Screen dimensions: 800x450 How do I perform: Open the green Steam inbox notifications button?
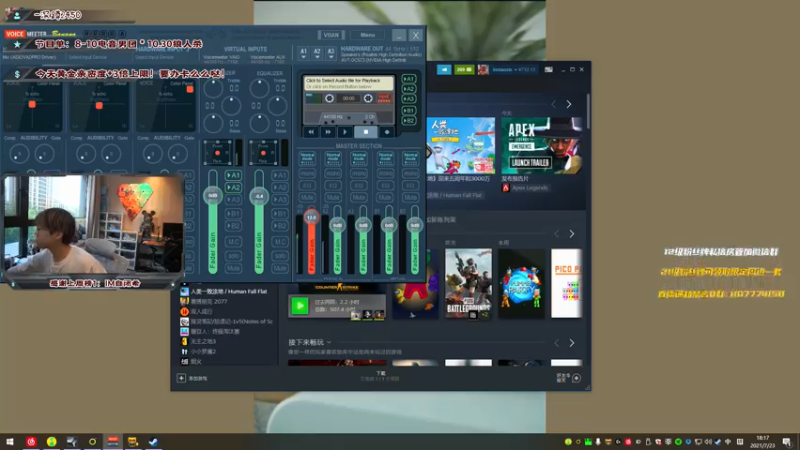pyautogui.click(x=464, y=69)
